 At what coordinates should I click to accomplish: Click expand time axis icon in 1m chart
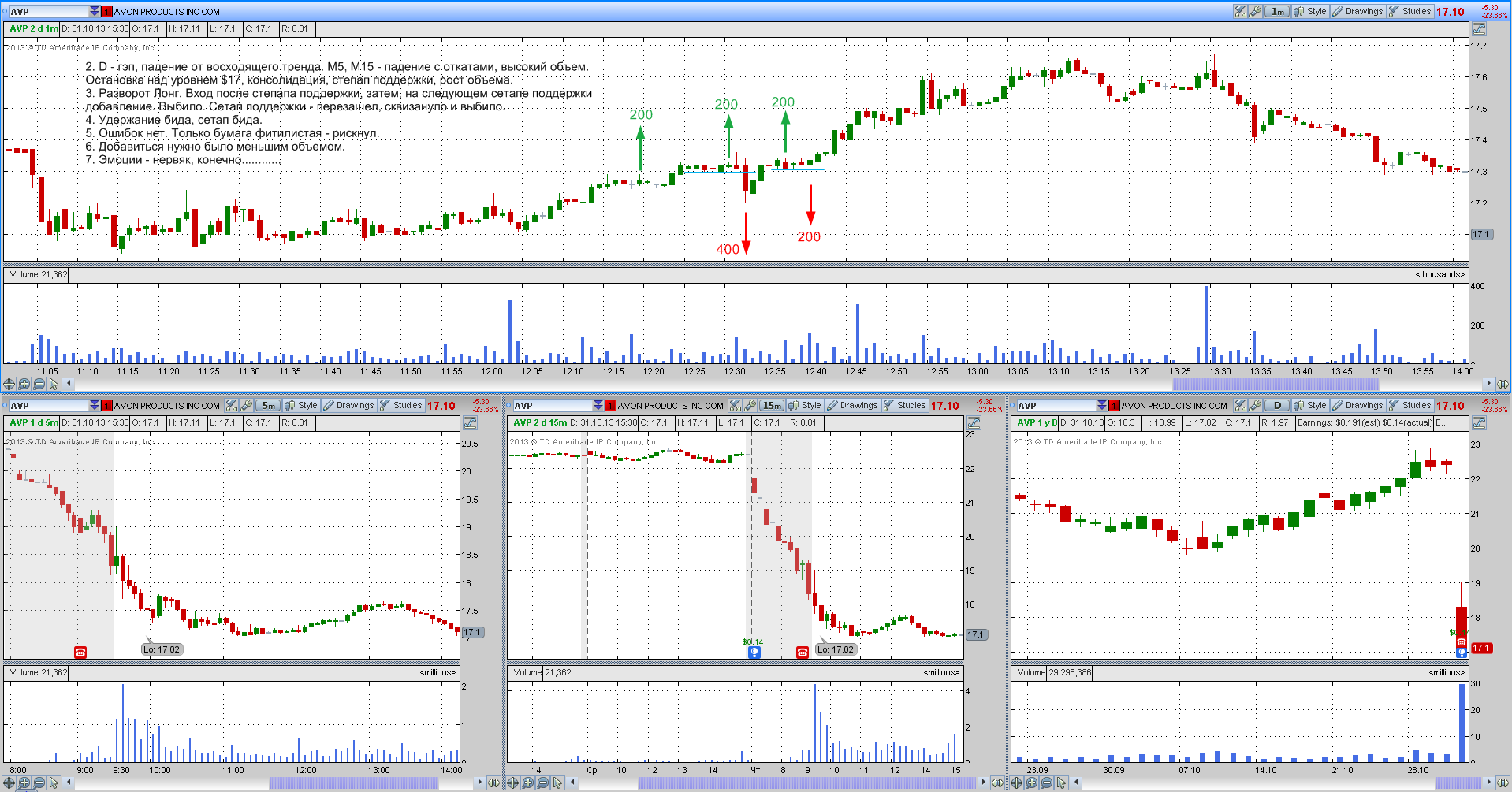click(1503, 384)
